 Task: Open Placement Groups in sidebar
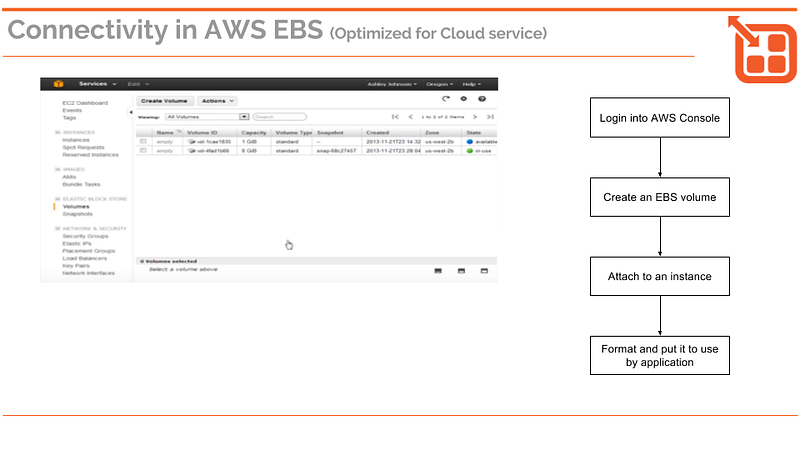(x=89, y=251)
